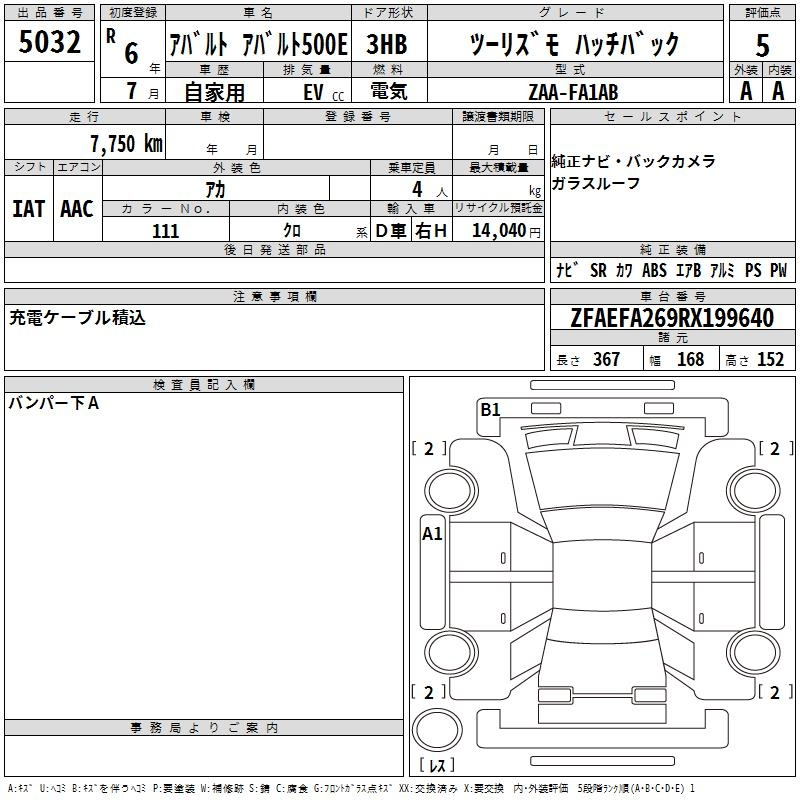
Task: Click recycle deposit 14,040円
Action: [x=506, y=231]
